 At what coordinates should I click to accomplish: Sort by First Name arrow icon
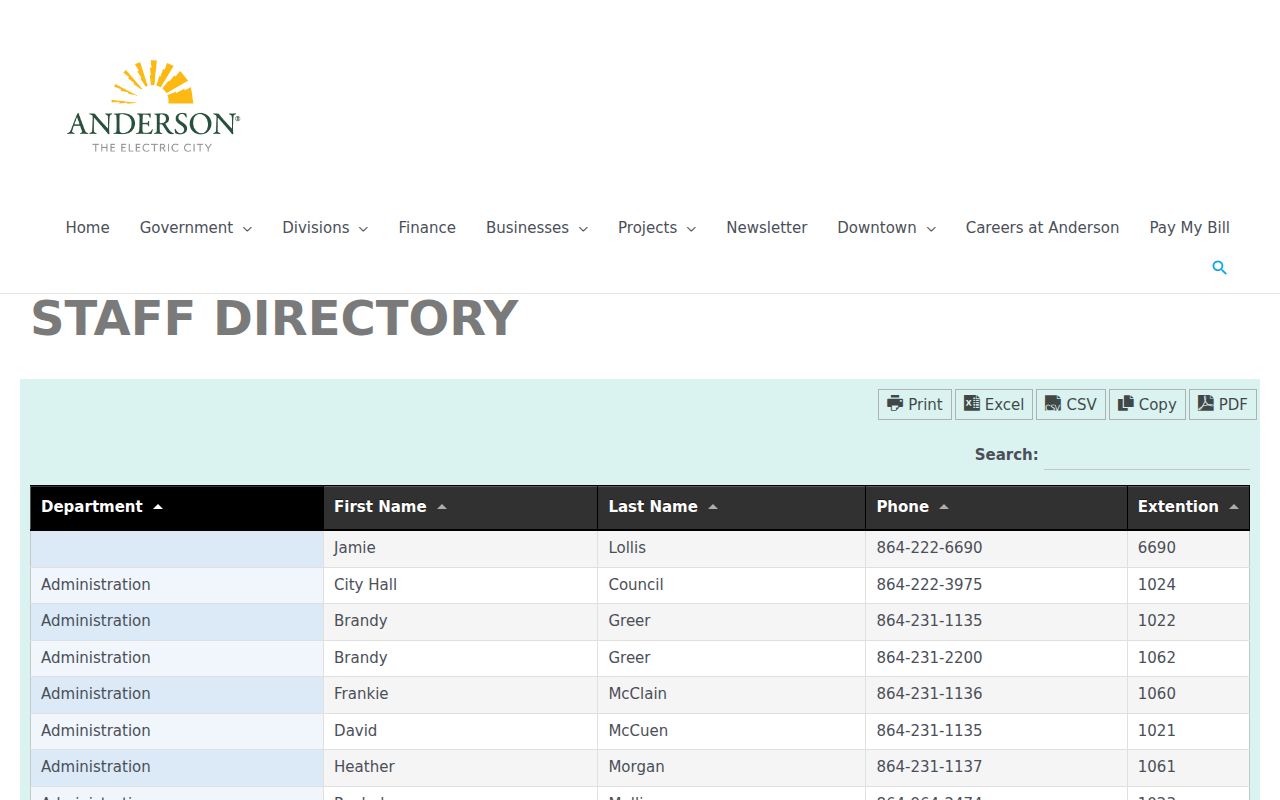click(x=442, y=507)
